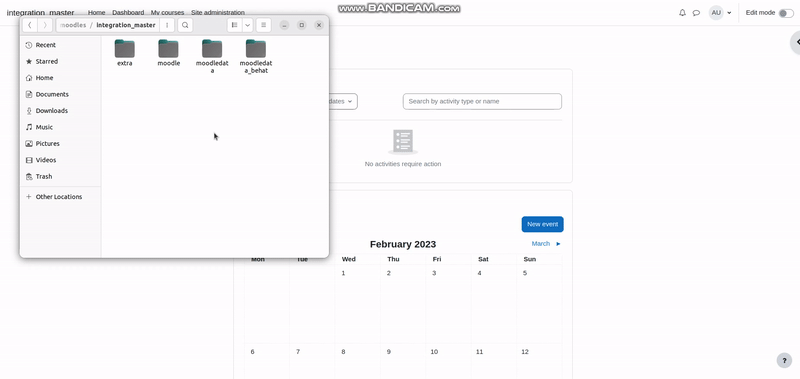Screen dimensions: 800x379
Task: Open the AU user menu
Action: coord(720,13)
